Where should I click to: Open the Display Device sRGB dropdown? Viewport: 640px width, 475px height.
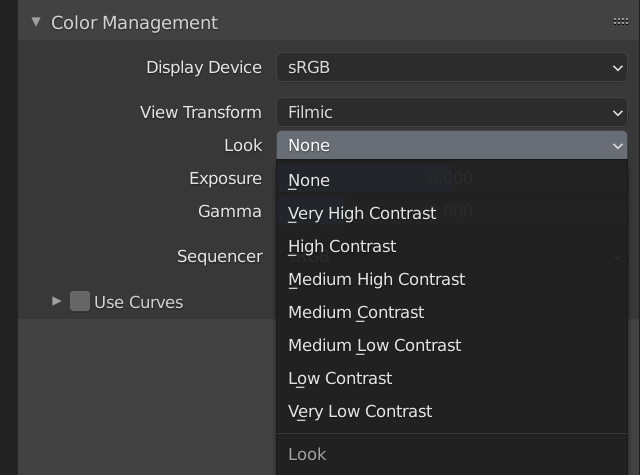(450, 68)
